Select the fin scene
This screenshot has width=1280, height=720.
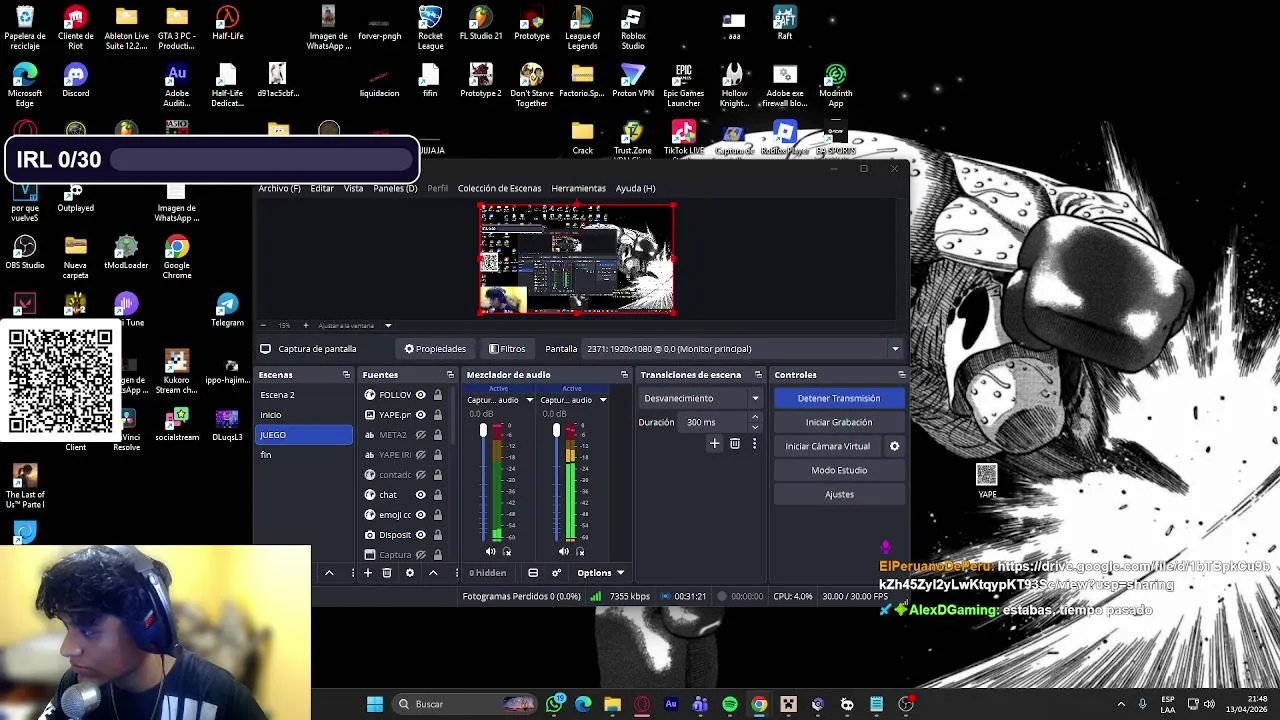[x=304, y=455]
